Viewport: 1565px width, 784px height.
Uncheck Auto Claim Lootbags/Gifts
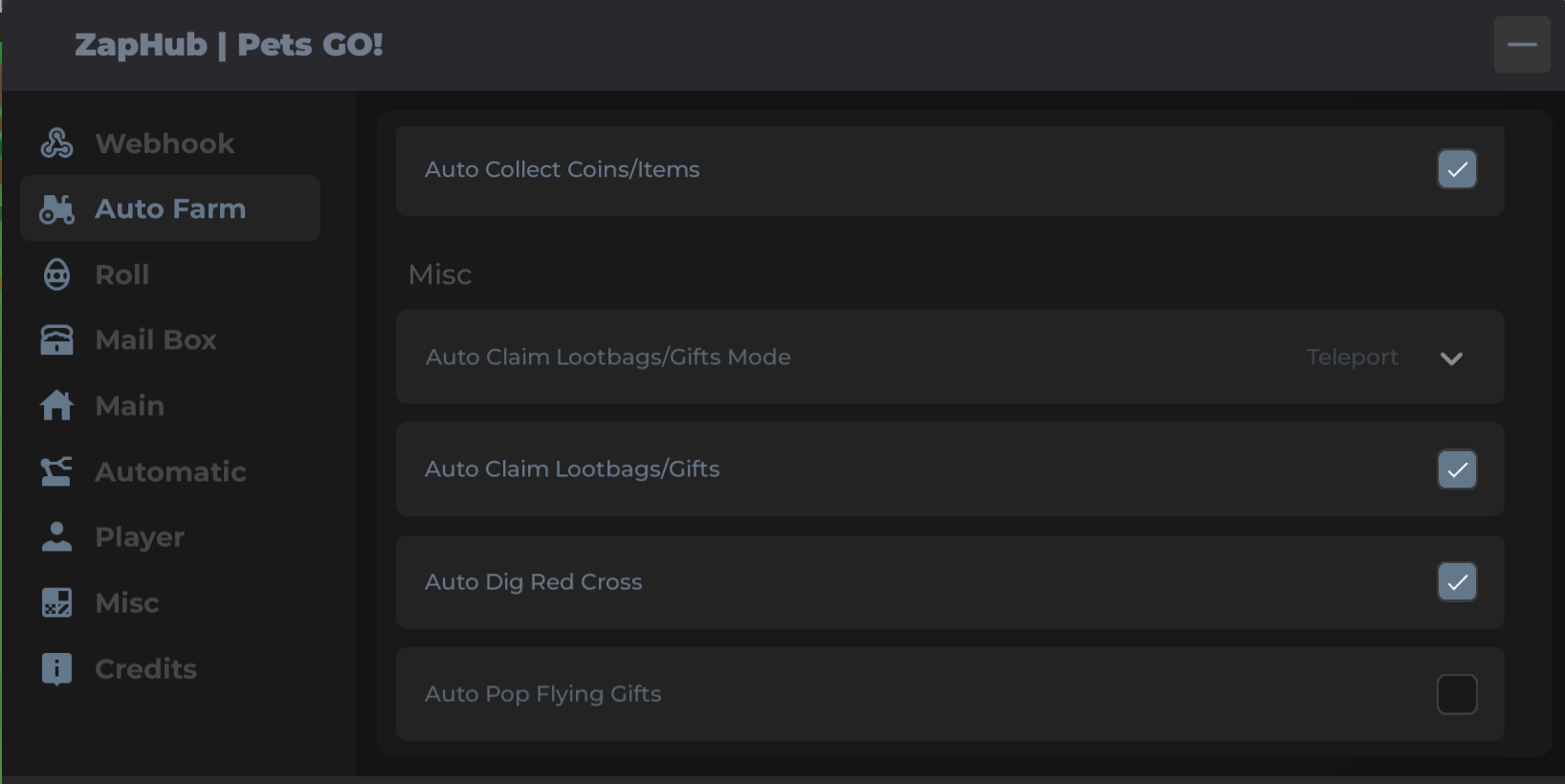(1456, 469)
